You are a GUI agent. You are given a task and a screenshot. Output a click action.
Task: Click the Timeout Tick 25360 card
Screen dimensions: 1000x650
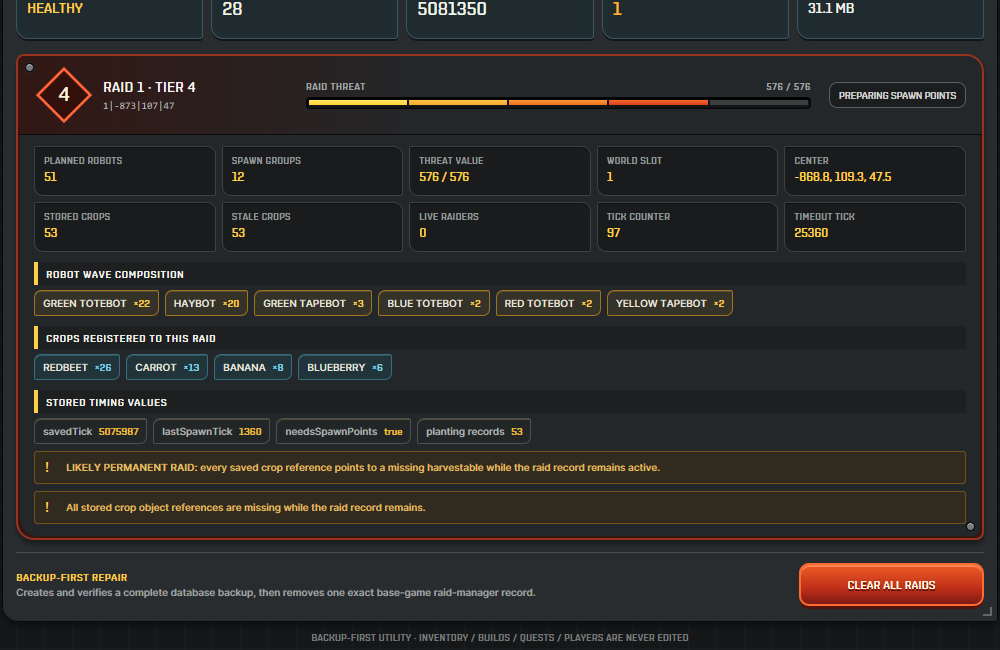click(x=874, y=227)
